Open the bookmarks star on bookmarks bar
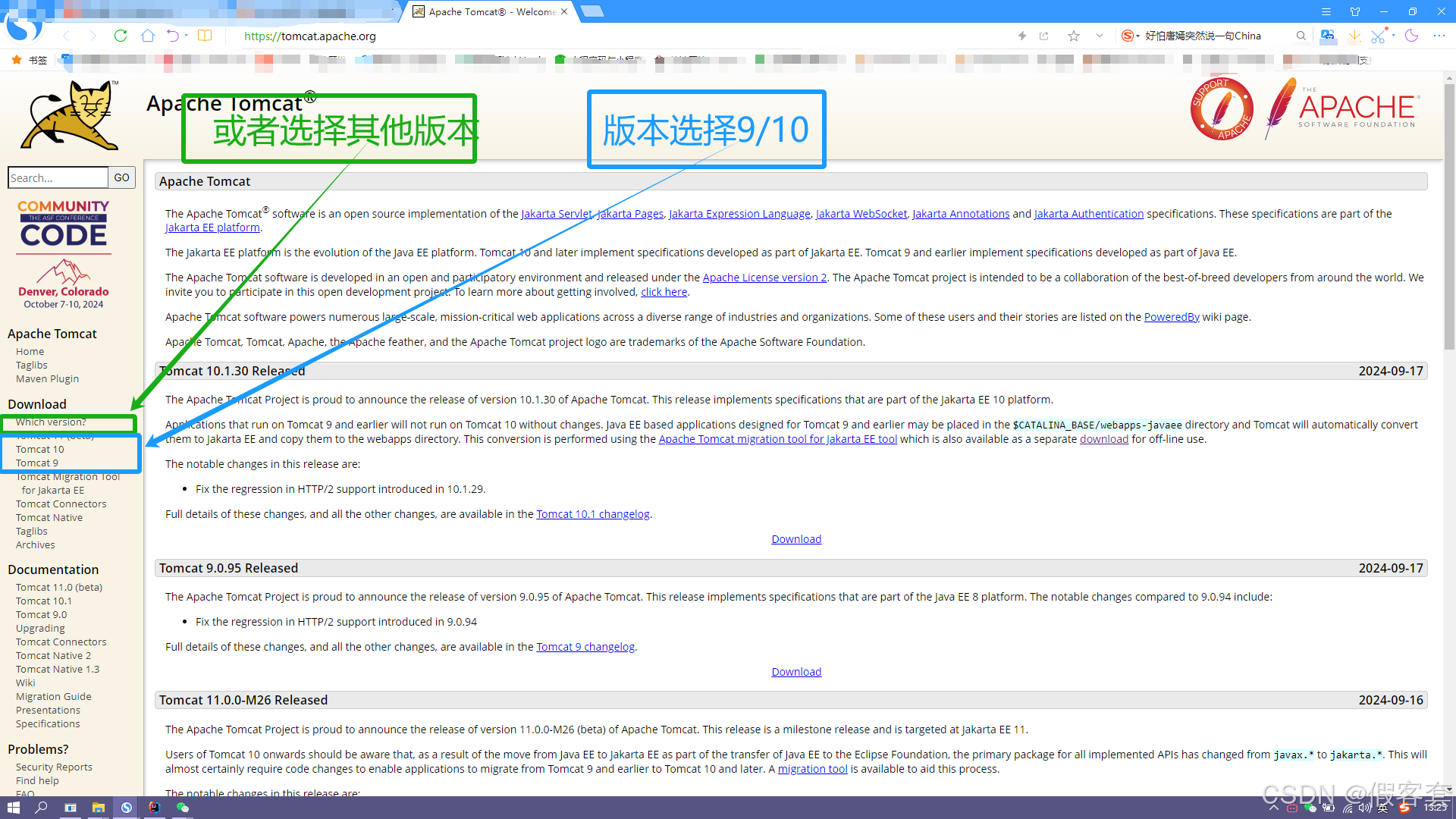 pos(17,60)
